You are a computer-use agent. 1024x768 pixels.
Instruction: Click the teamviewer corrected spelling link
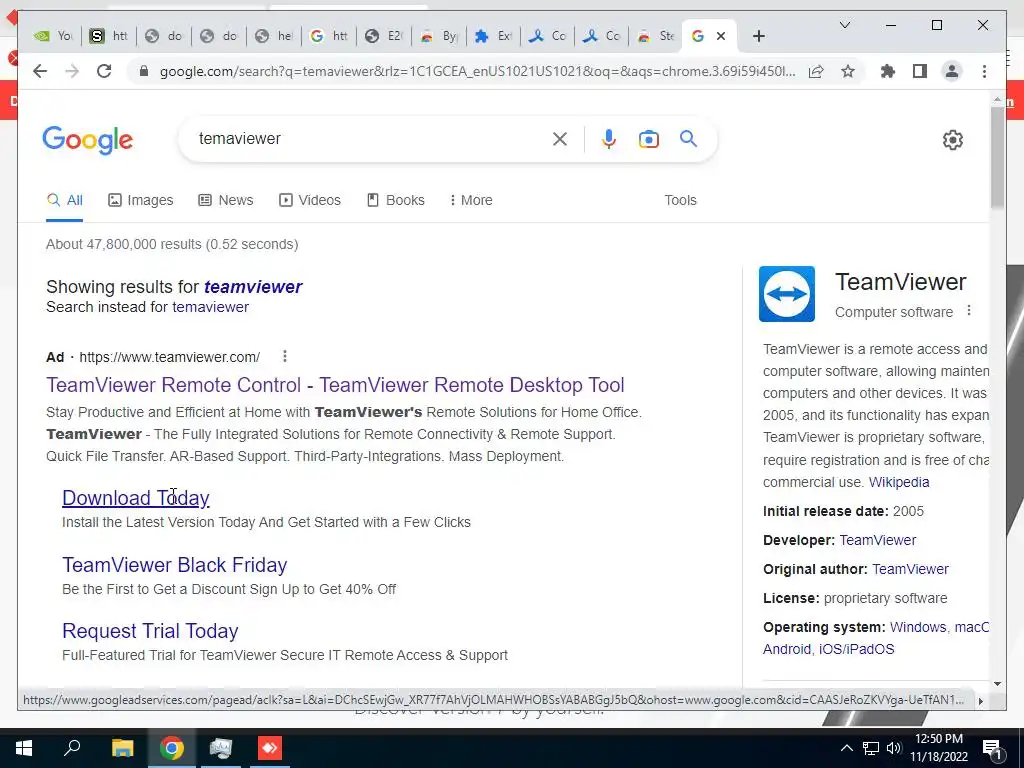pos(253,287)
